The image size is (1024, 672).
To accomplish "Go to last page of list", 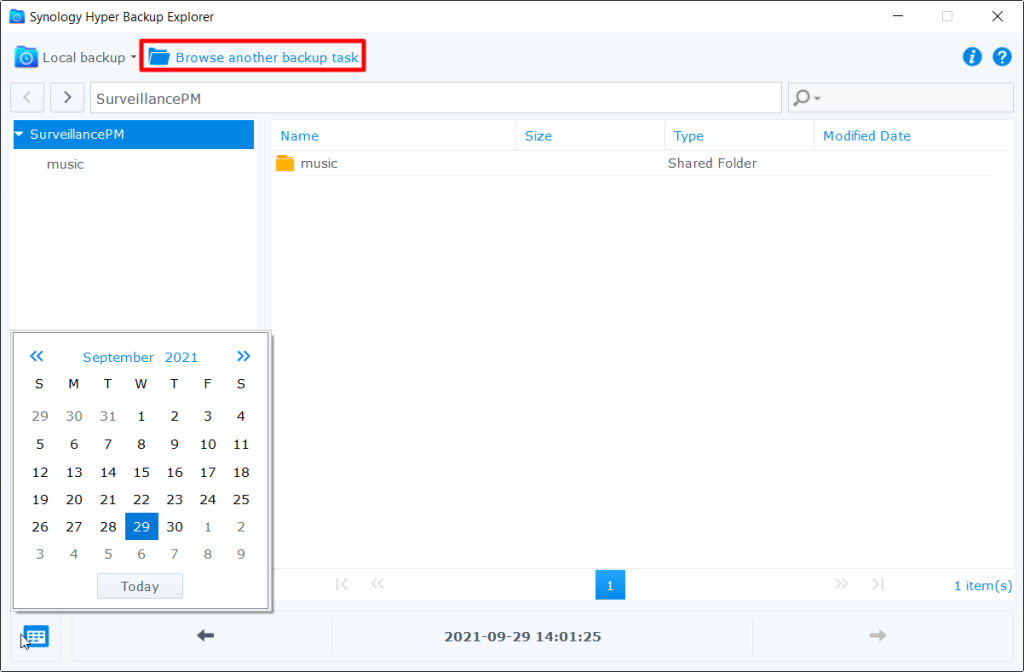I will (x=878, y=584).
